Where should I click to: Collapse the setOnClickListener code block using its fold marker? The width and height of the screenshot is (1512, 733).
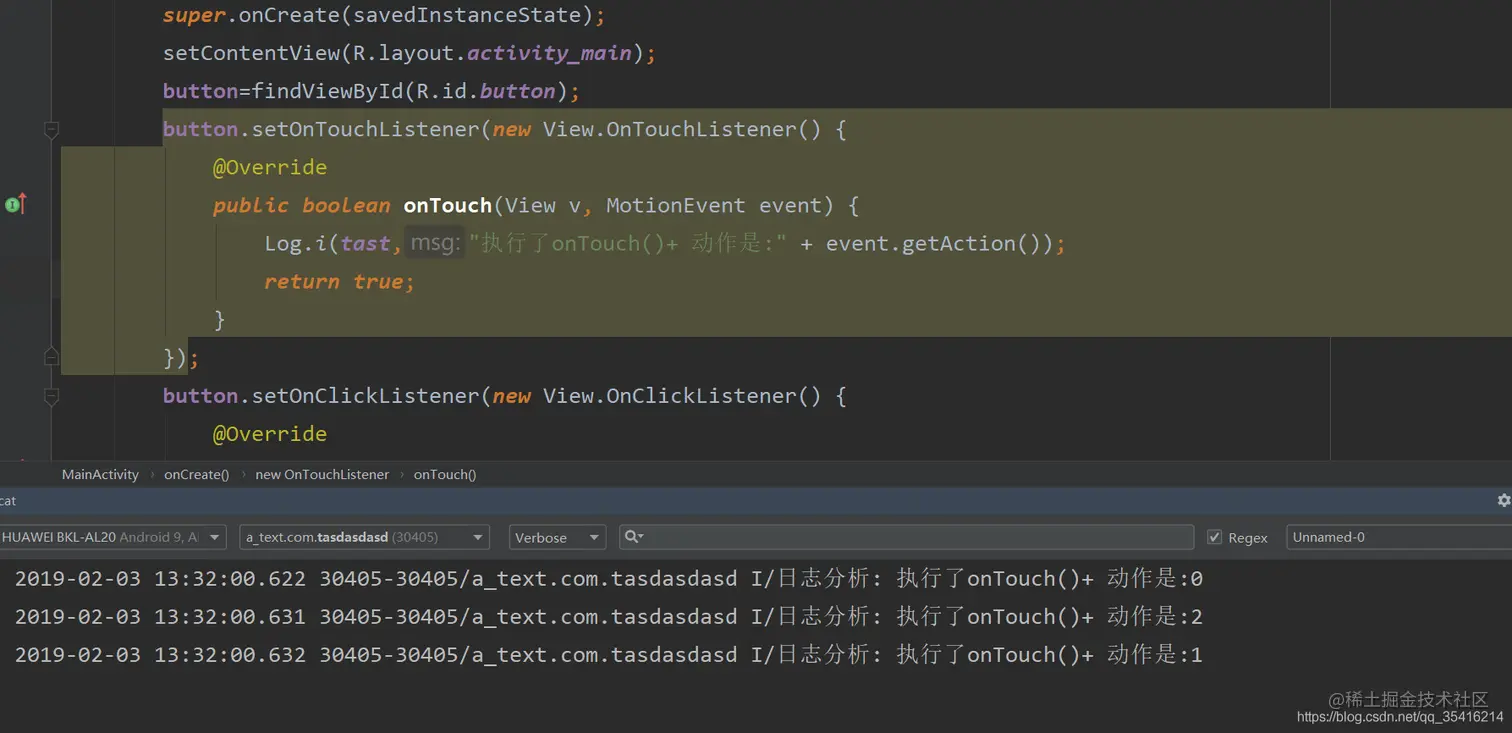pos(51,396)
